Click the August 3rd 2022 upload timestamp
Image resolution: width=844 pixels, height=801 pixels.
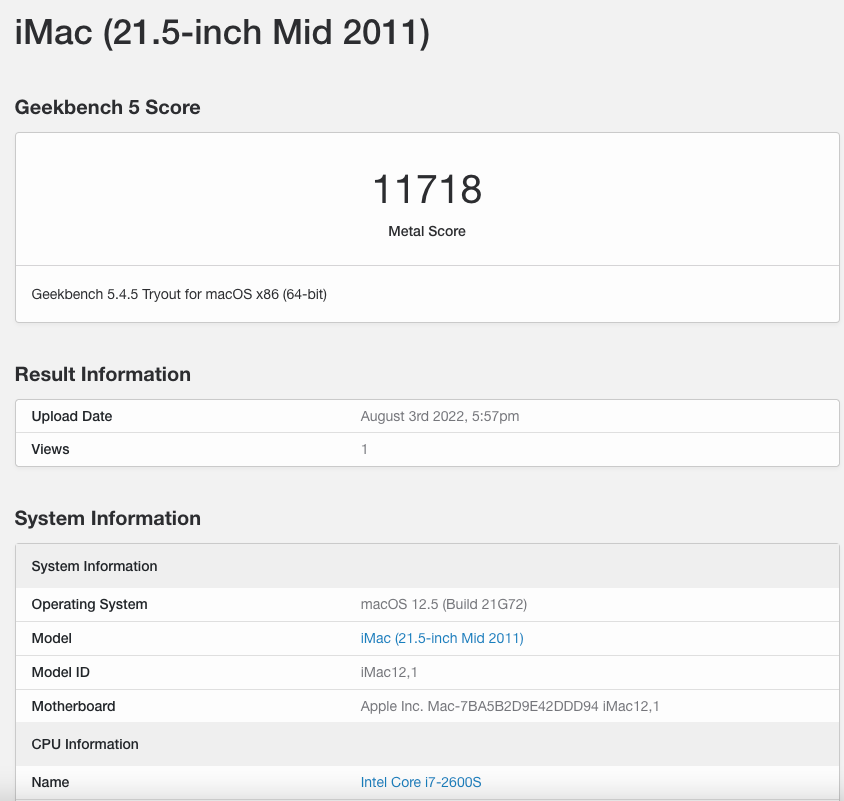coord(439,416)
